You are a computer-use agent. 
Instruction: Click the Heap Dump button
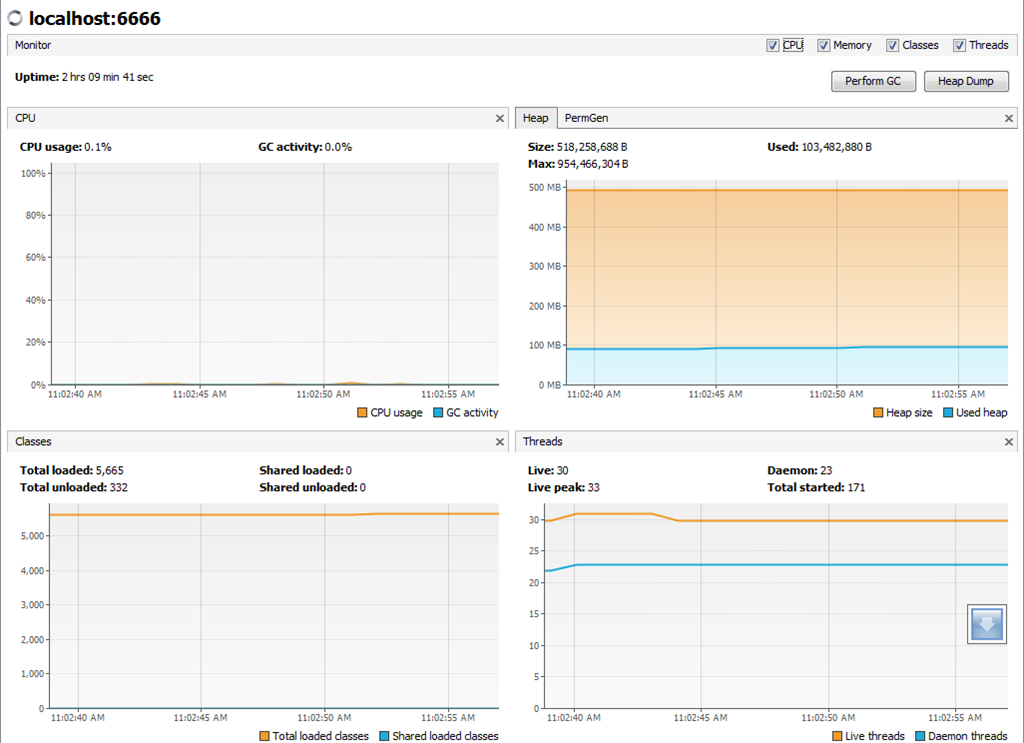(965, 81)
